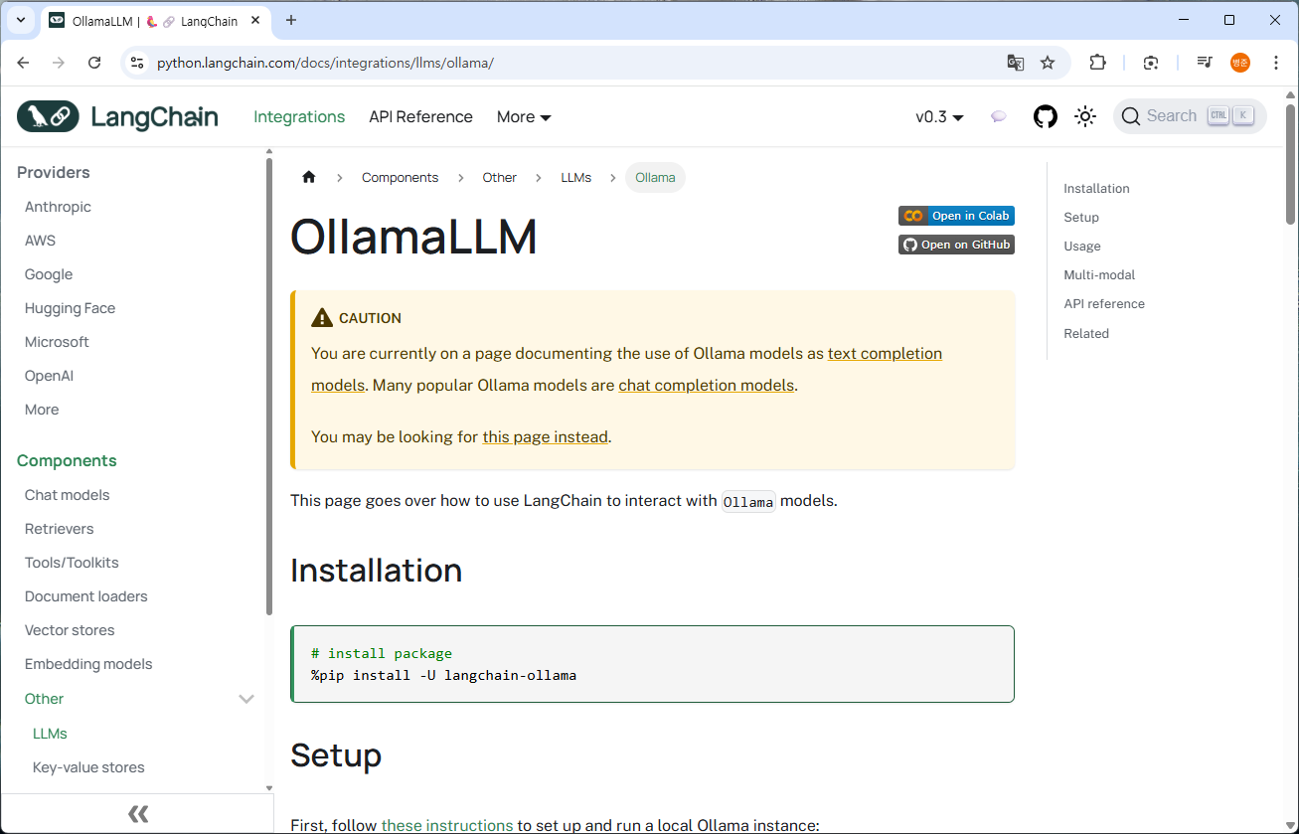Open the Integrations navbar item

click(299, 117)
